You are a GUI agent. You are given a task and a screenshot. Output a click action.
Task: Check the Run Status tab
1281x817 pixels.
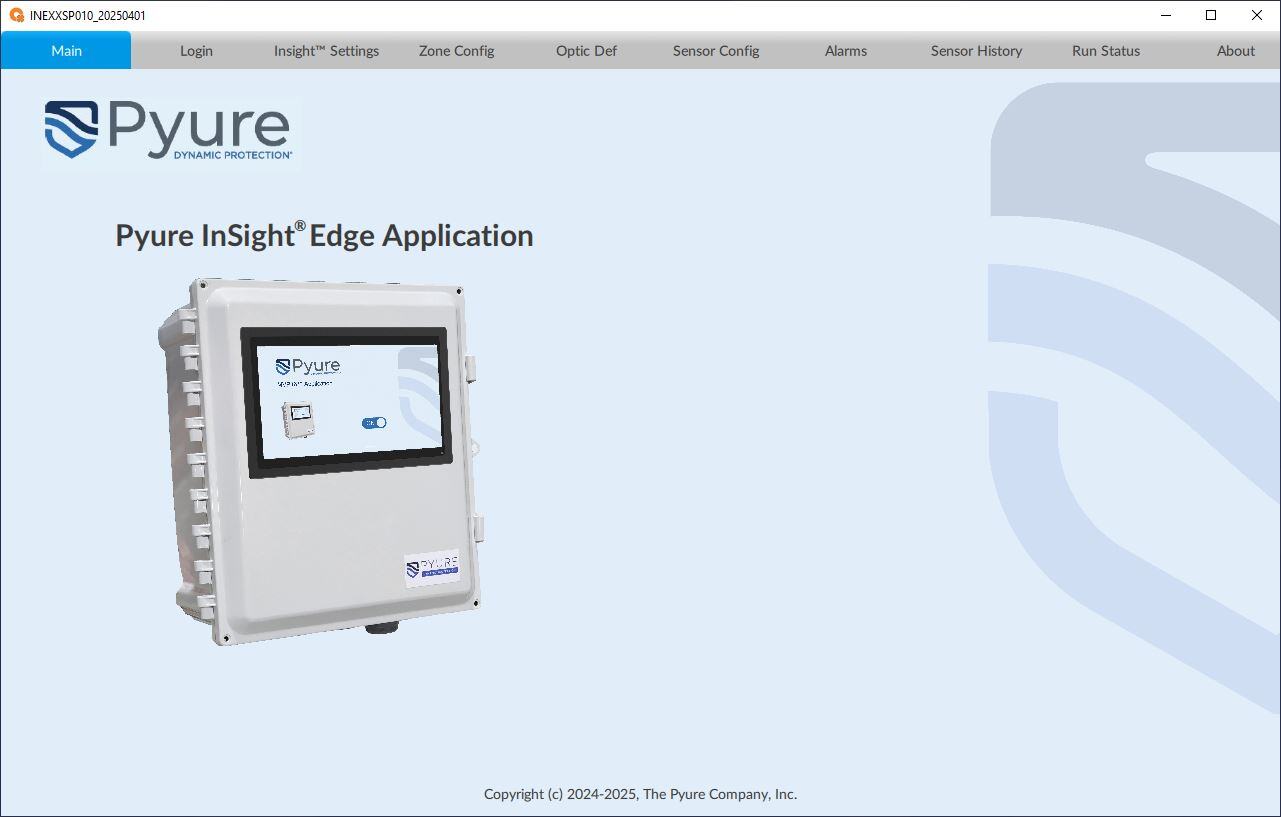pyautogui.click(x=1106, y=50)
